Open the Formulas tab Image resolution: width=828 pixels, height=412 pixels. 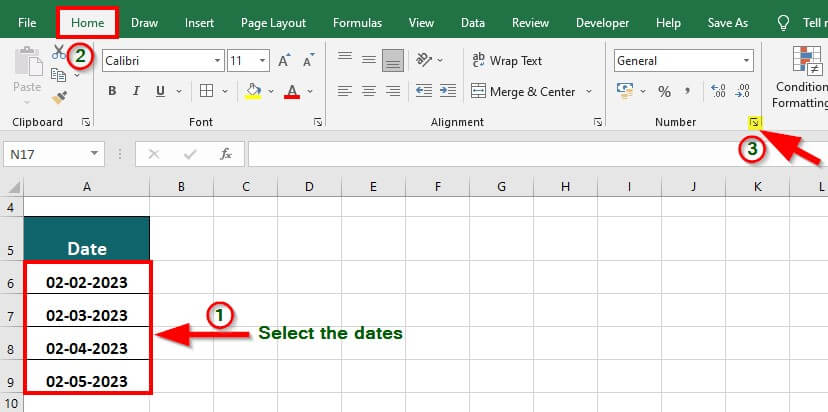tap(357, 23)
